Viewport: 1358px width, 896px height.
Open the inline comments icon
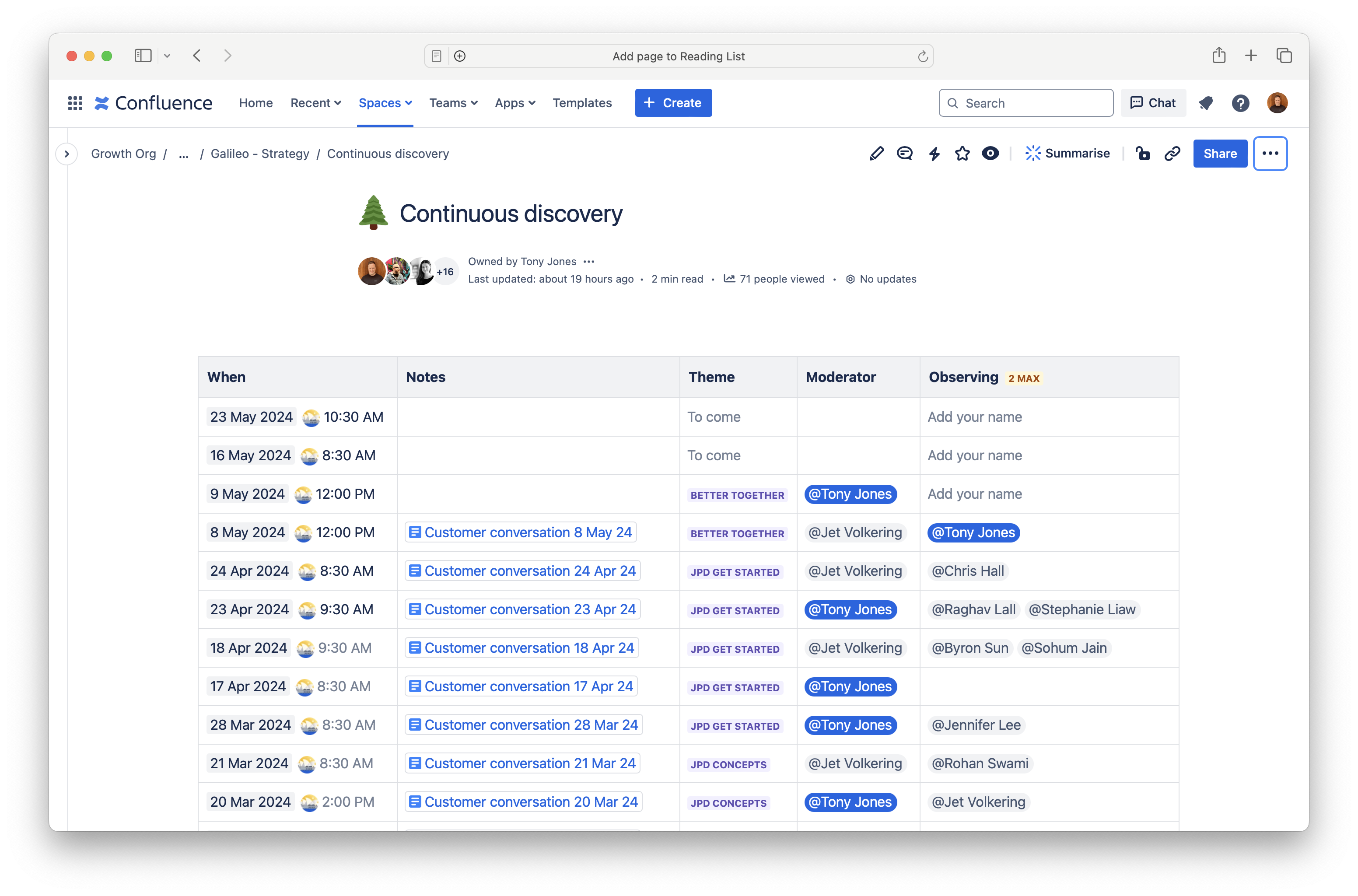tap(904, 153)
